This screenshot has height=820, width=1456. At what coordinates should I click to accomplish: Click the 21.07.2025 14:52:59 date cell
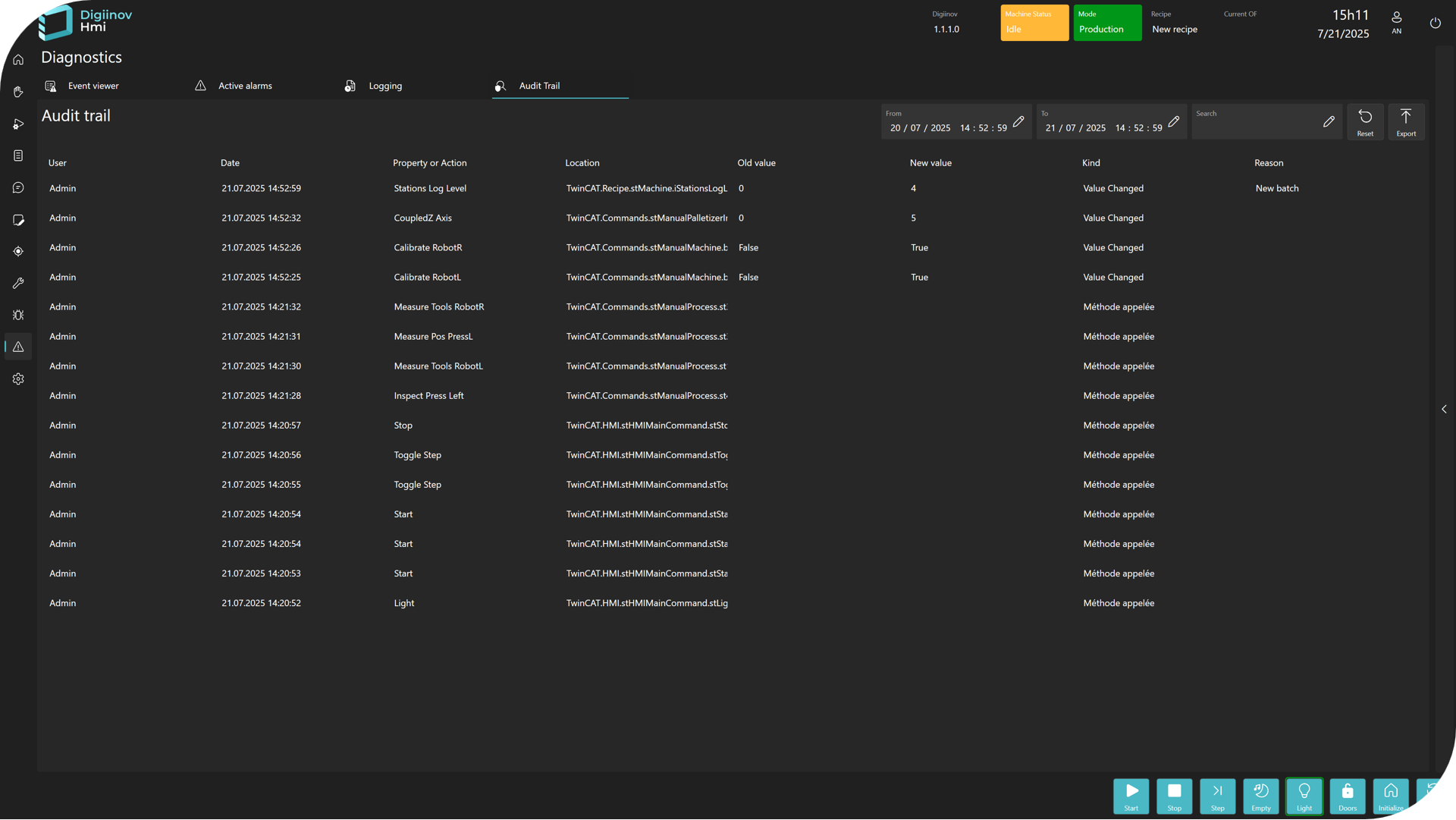coord(261,189)
